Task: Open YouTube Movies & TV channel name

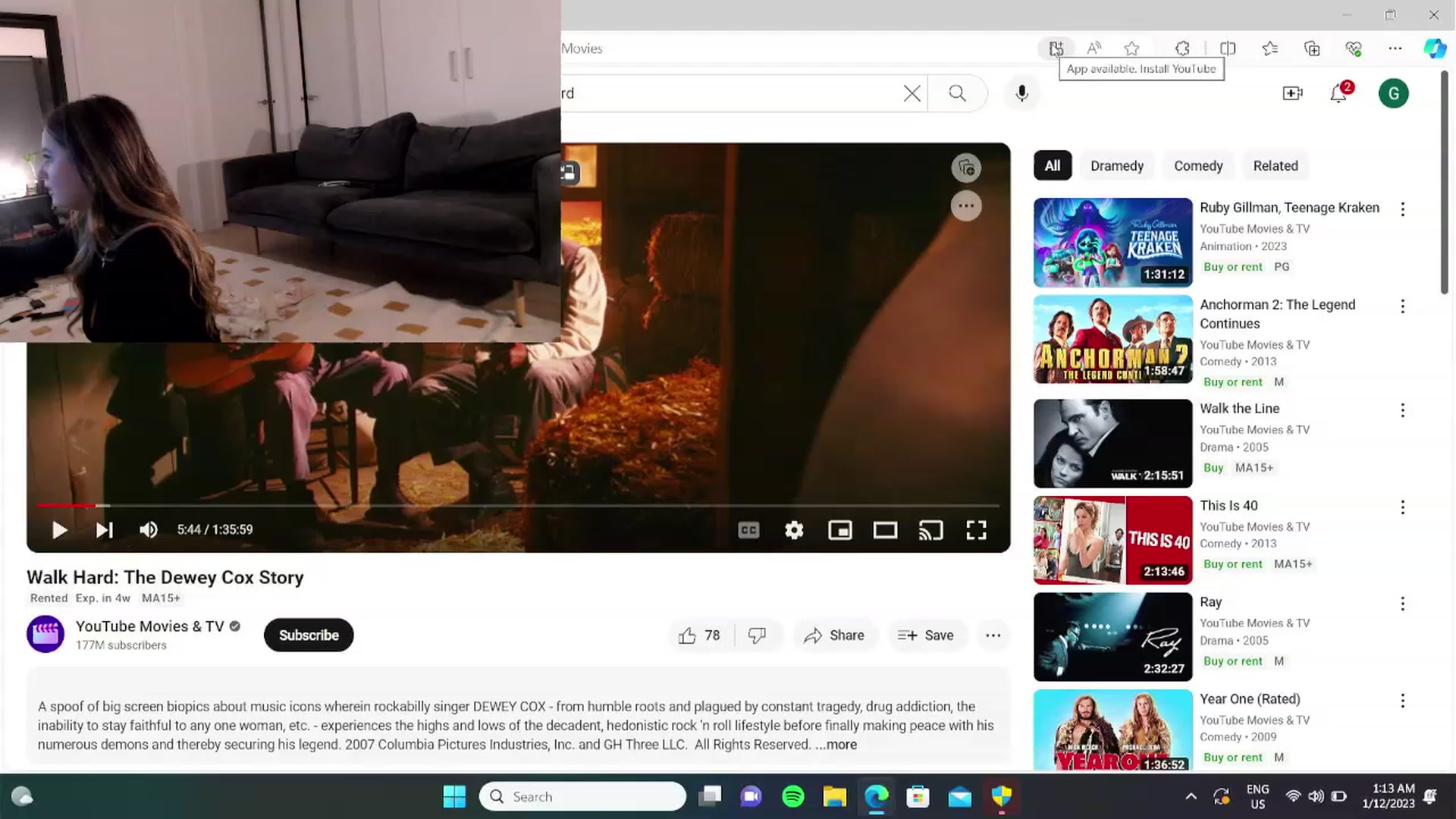Action: point(149,626)
